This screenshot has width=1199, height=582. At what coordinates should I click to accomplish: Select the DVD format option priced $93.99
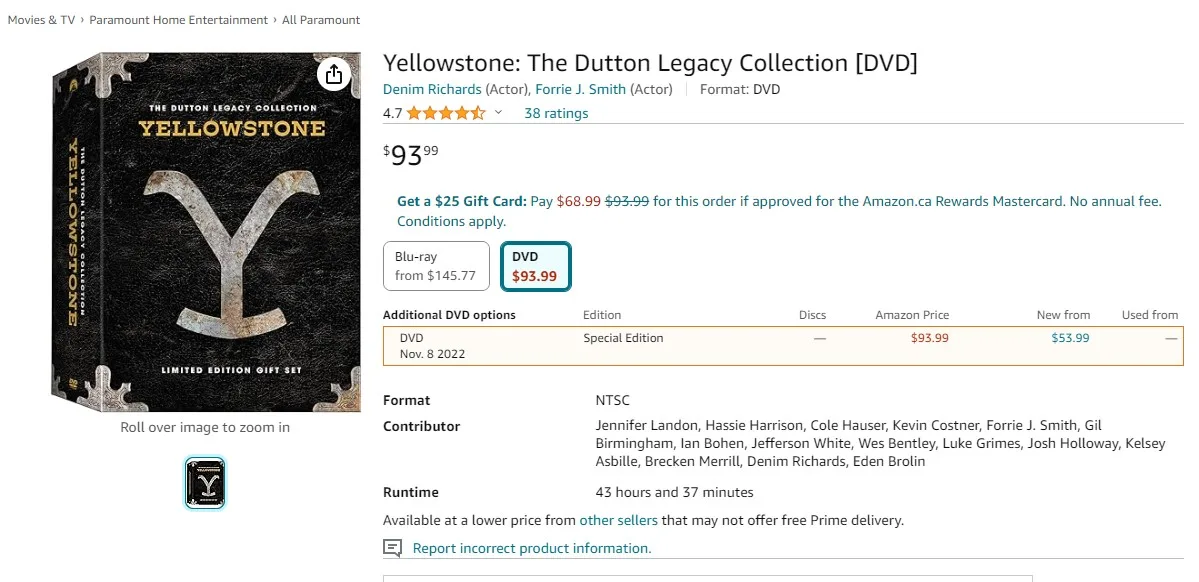(x=535, y=264)
